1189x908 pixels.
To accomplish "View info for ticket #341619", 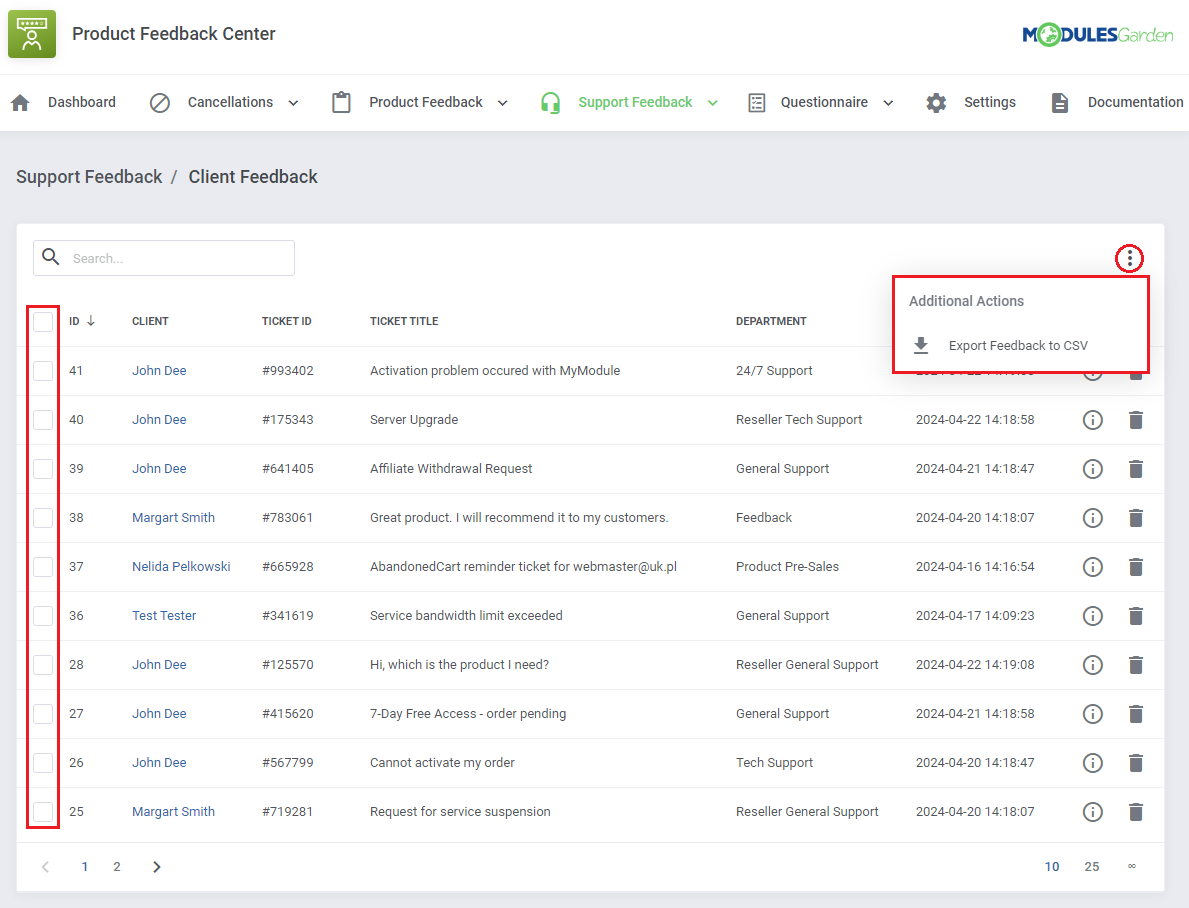I will tap(1093, 616).
